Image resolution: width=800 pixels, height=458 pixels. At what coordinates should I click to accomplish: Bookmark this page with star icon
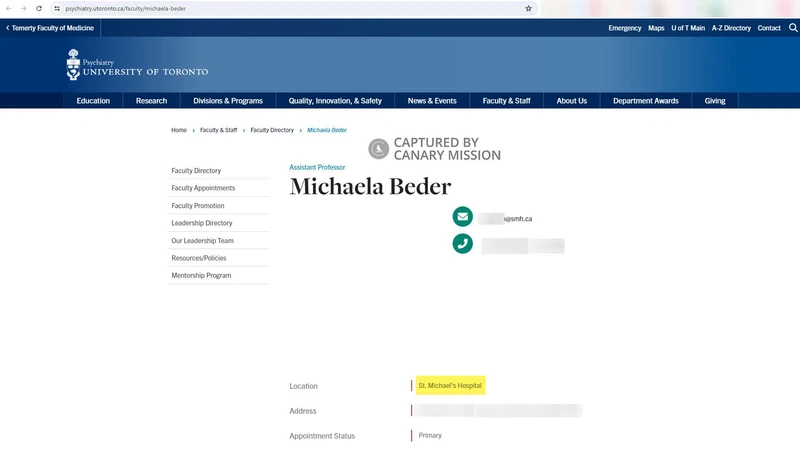[x=528, y=8]
